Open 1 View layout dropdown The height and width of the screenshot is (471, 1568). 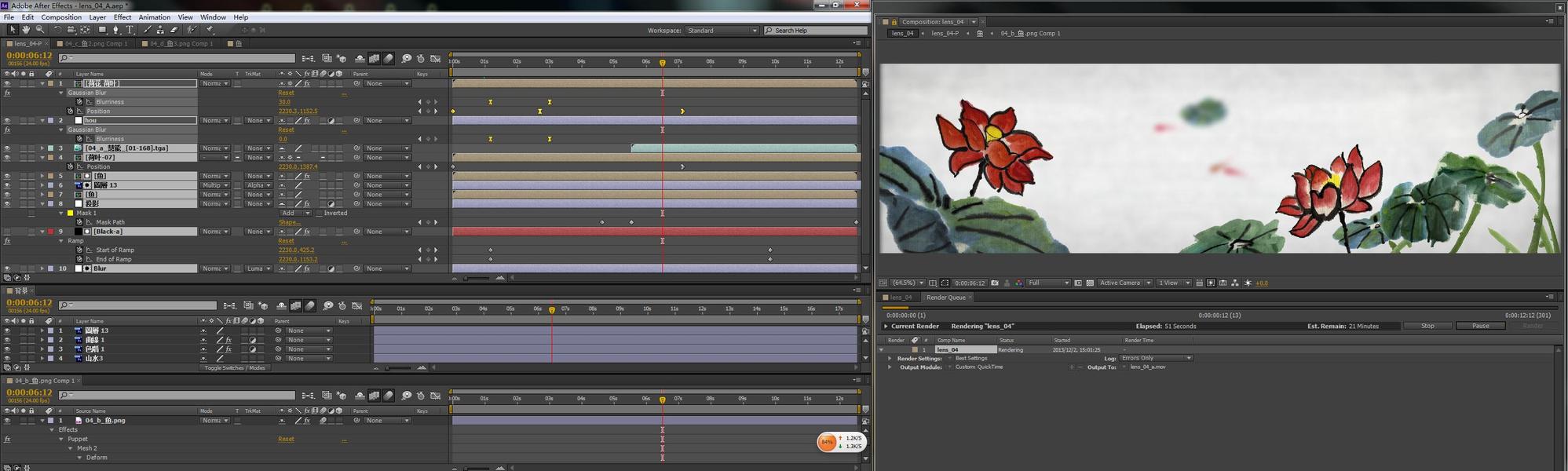coord(1173,283)
